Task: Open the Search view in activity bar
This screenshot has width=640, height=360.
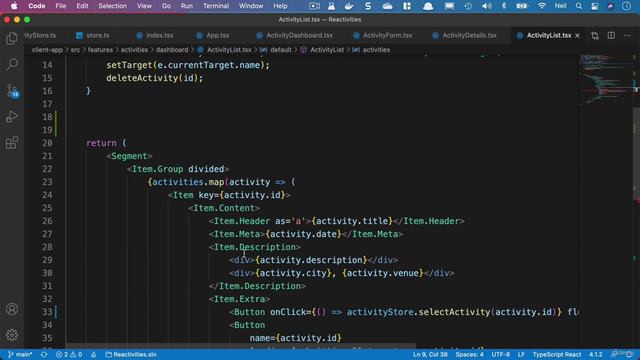Action: (12, 64)
